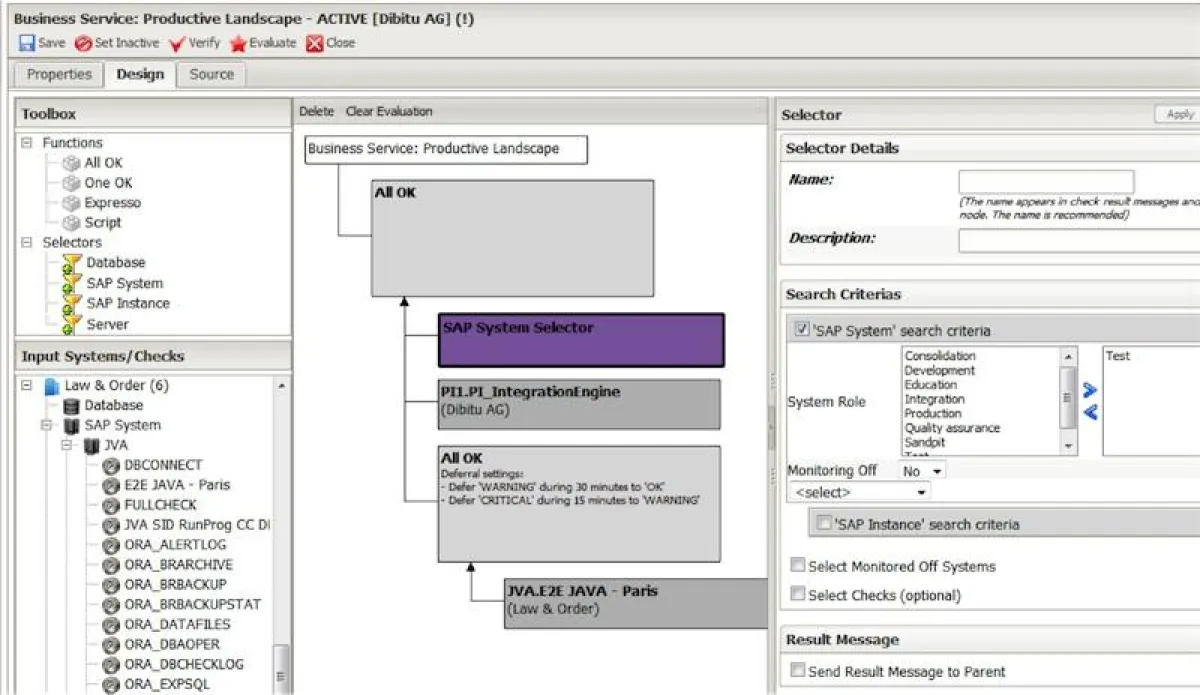
Task: Switch to the Source tab
Action: pos(211,74)
